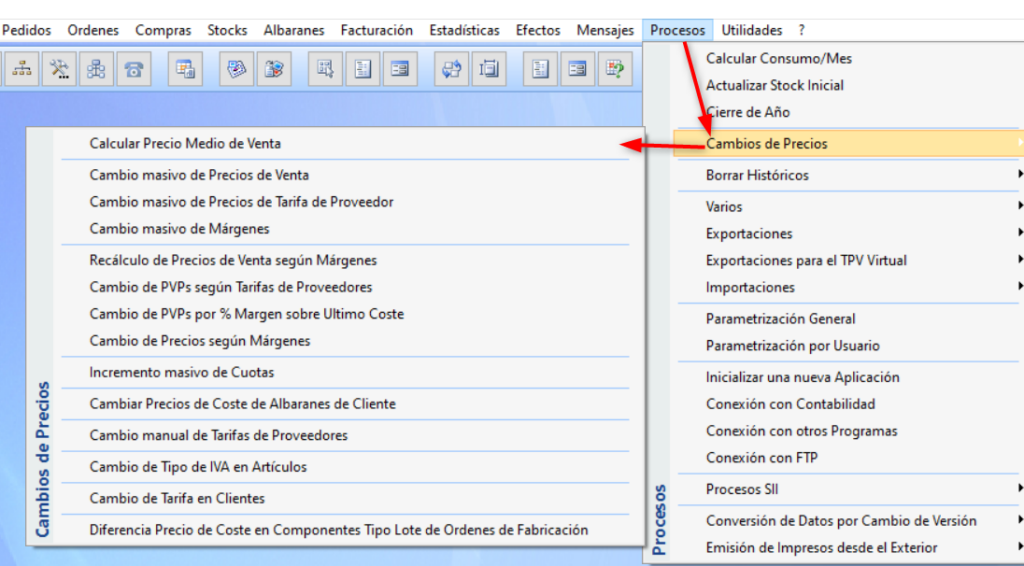The width and height of the screenshot is (1024, 566).
Task: Open the Utilidades menu
Action: pyautogui.click(x=752, y=30)
